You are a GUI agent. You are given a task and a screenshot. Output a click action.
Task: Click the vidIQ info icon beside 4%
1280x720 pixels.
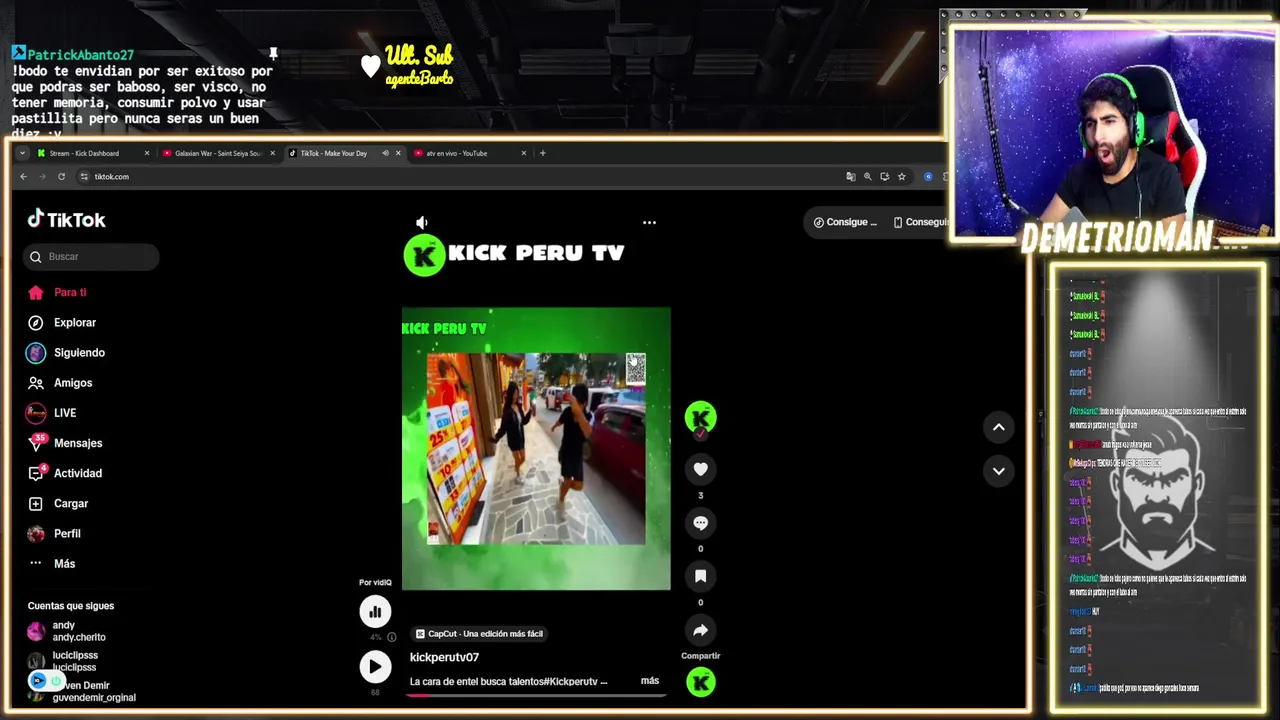coord(392,637)
